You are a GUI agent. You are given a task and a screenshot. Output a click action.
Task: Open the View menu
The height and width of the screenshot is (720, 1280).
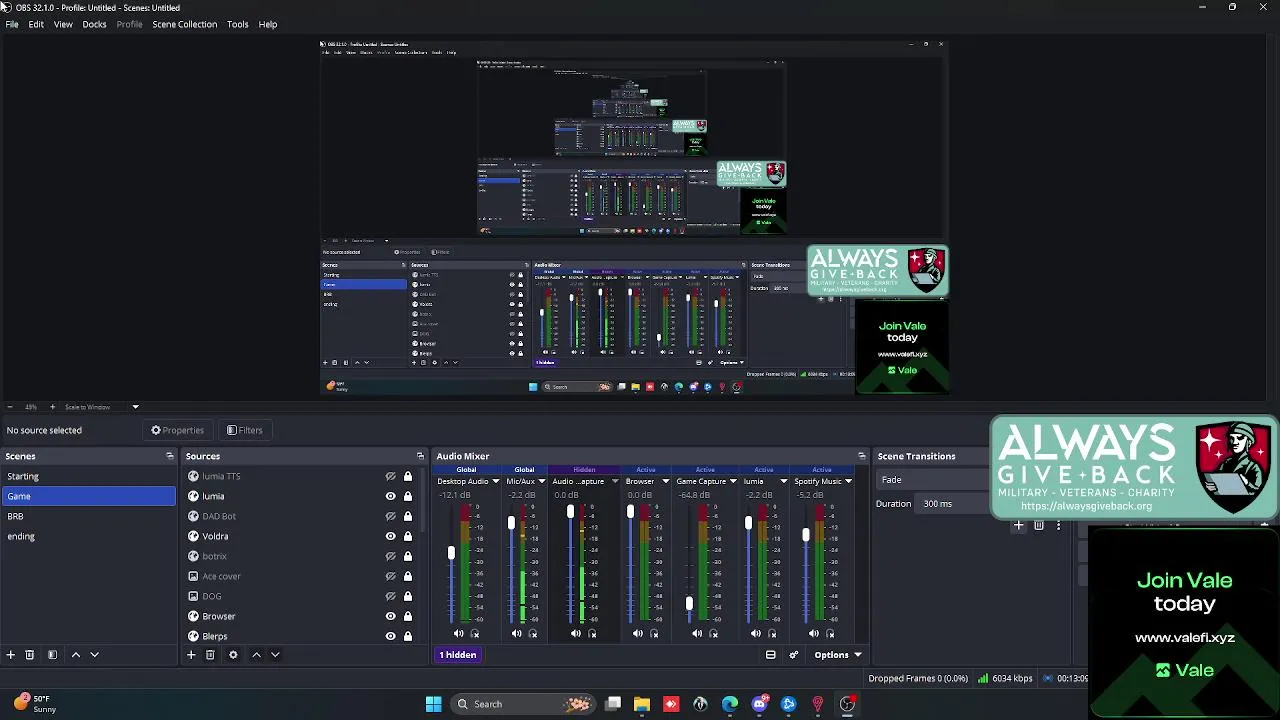[x=63, y=24]
